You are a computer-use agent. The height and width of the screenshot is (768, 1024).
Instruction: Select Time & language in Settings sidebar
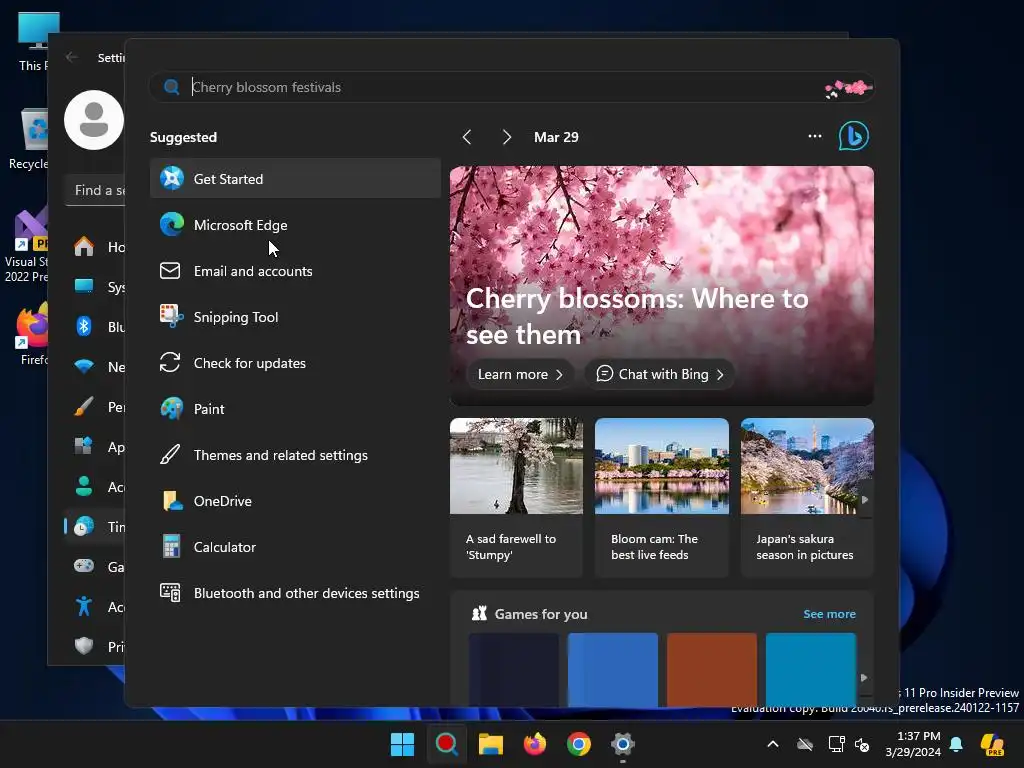click(x=95, y=526)
